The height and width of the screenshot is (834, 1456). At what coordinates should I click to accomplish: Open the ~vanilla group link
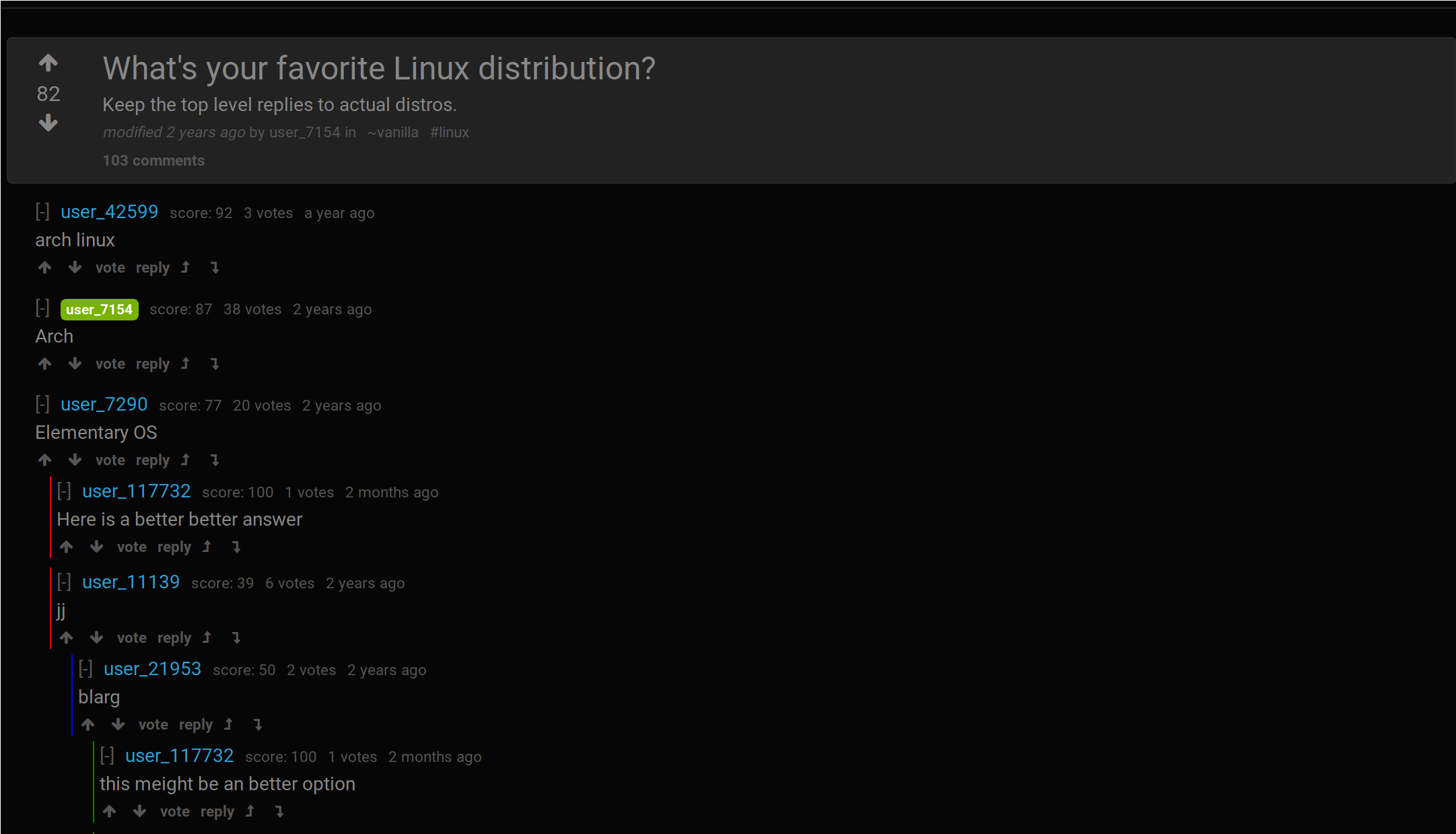[x=392, y=133]
